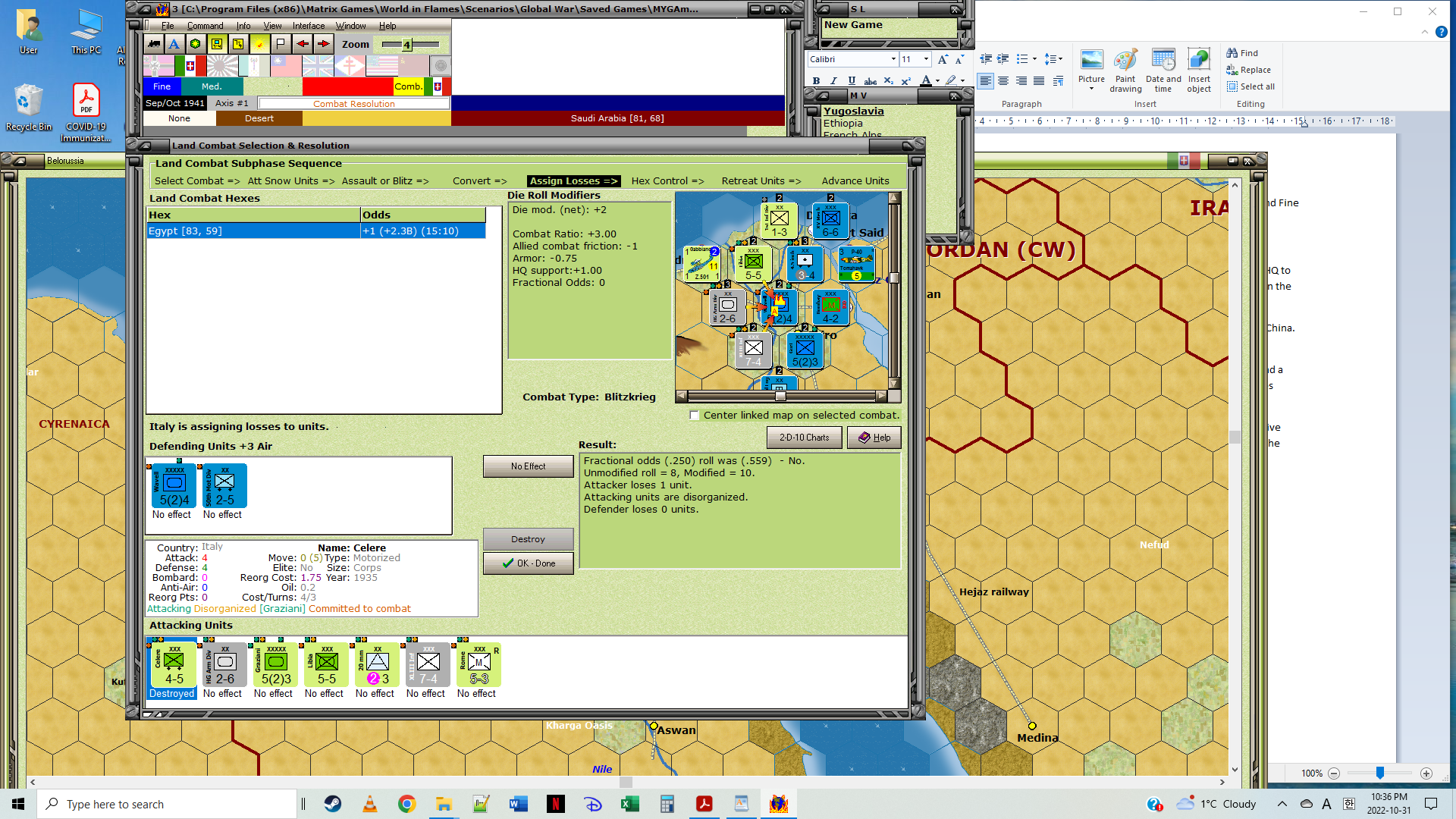Viewport: 1456px width, 819px height.
Task: Open Google Chrome from the taskbar
Action: pyautogui.click(x=407, y=804)
